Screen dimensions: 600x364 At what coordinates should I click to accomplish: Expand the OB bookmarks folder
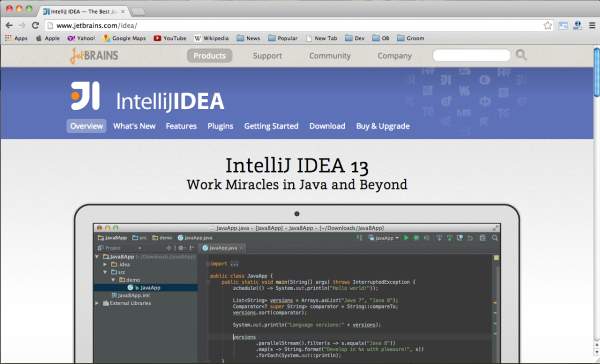click(x=381, y=38)
